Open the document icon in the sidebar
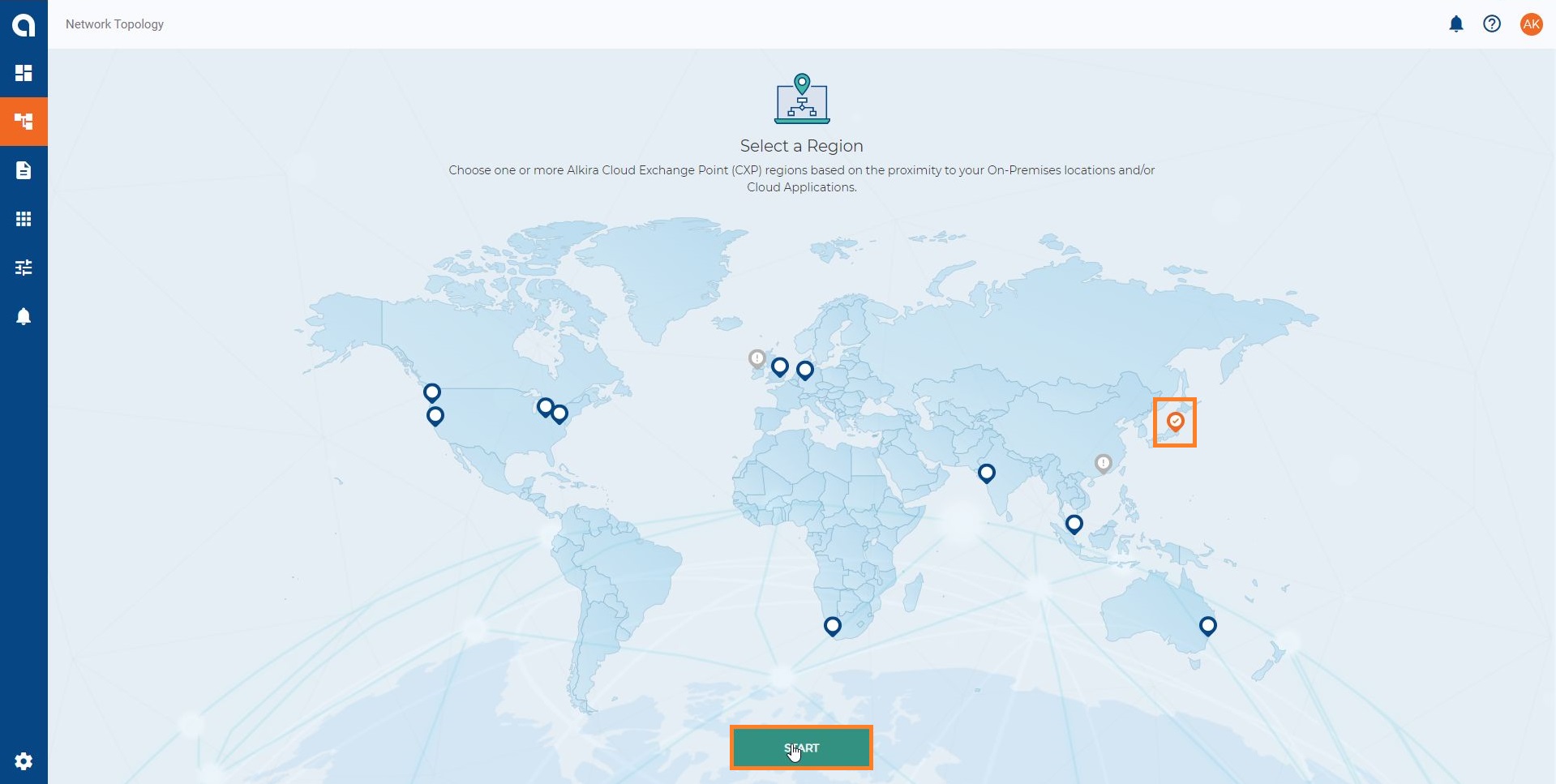 click(24, 170)
